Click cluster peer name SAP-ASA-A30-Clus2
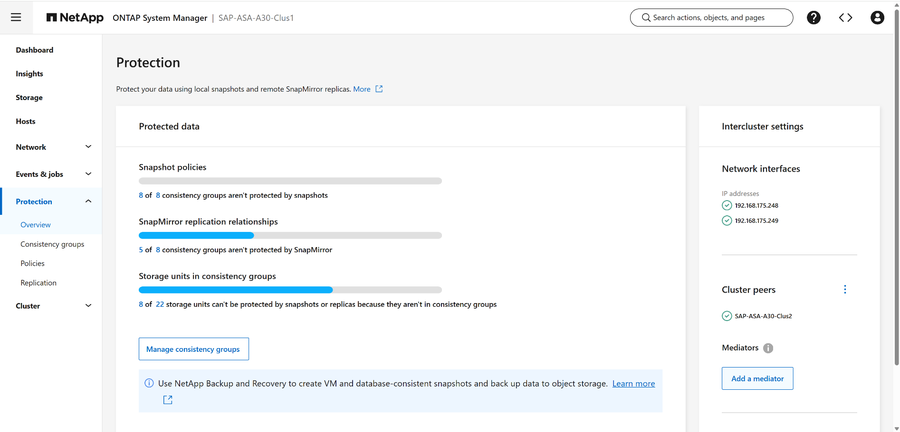900x432 pixels. coord(763,316)
